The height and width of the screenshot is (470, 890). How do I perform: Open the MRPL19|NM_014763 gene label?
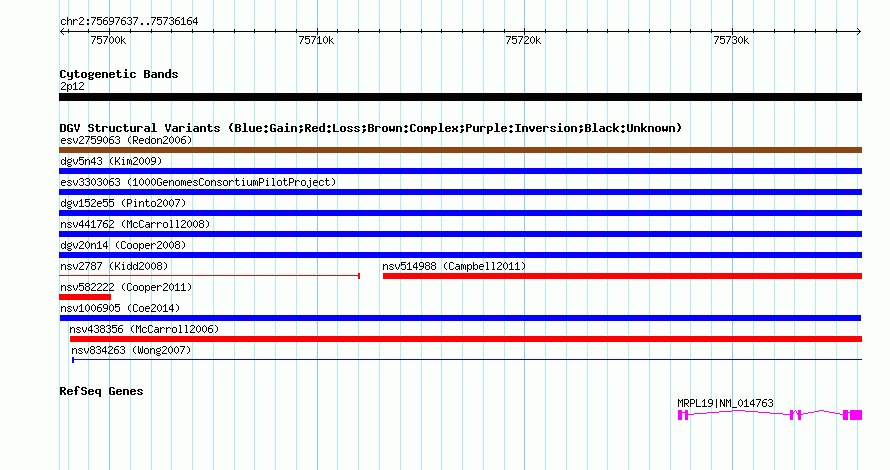(x=725, y=403)
